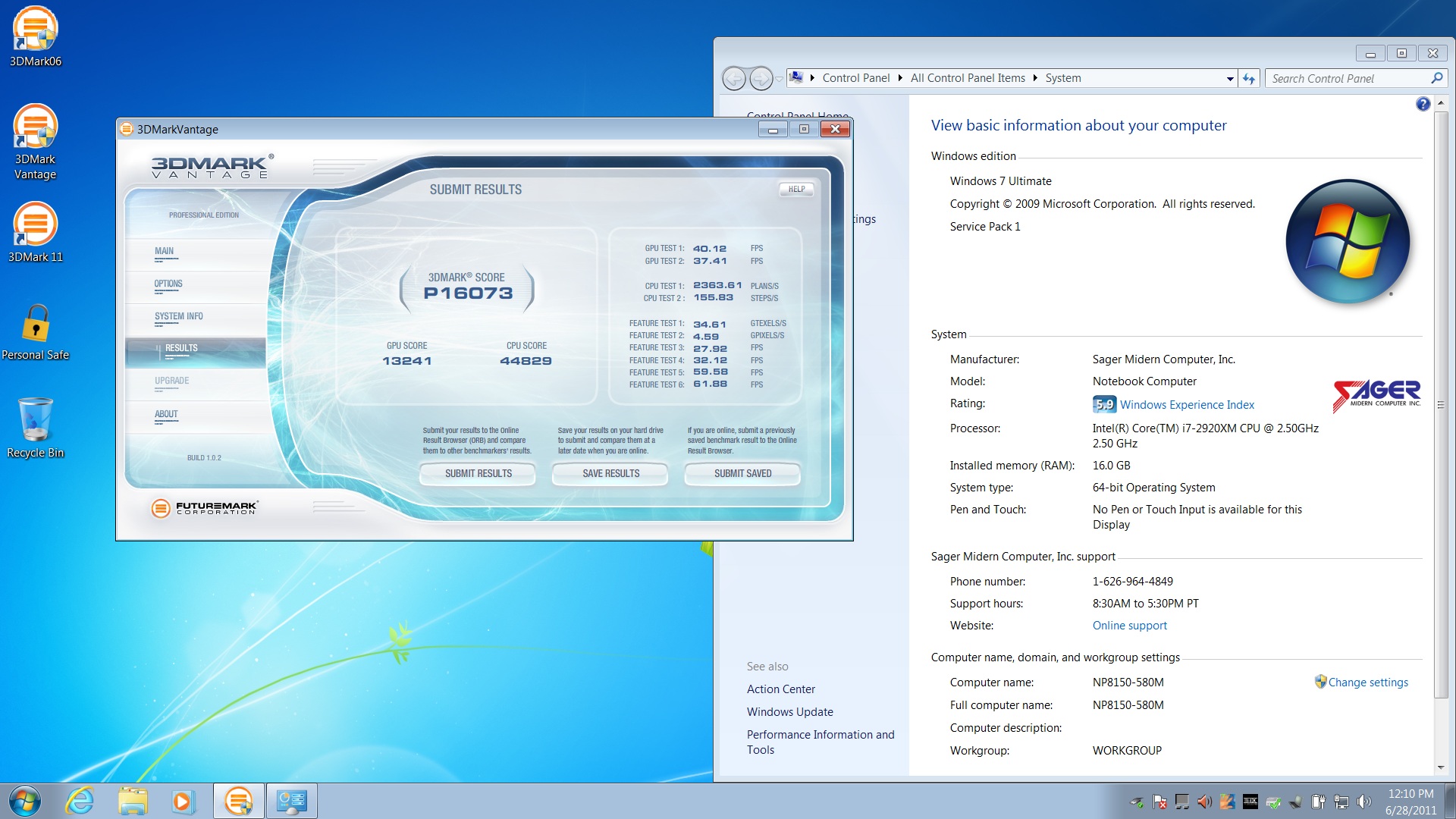Click the SAVE RESULTS button

[611, 473]
